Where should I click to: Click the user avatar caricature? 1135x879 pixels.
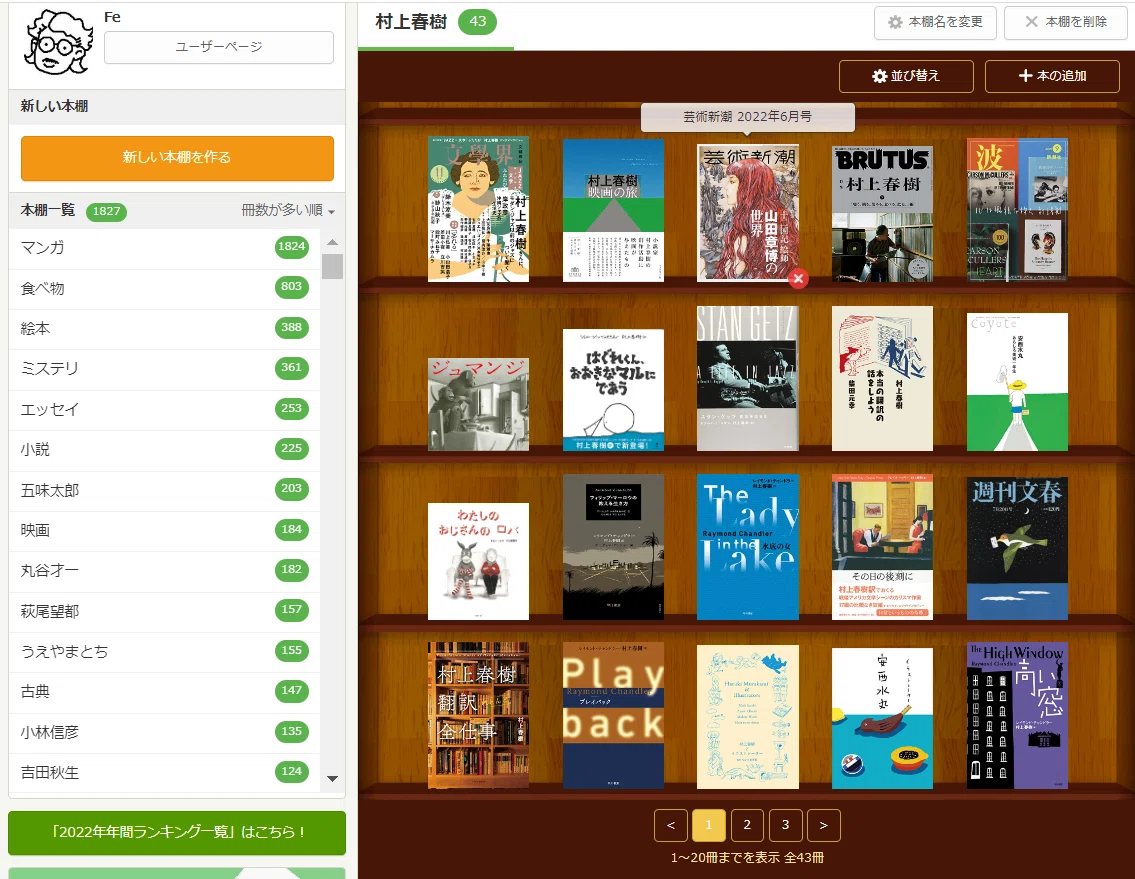[59, 42]
